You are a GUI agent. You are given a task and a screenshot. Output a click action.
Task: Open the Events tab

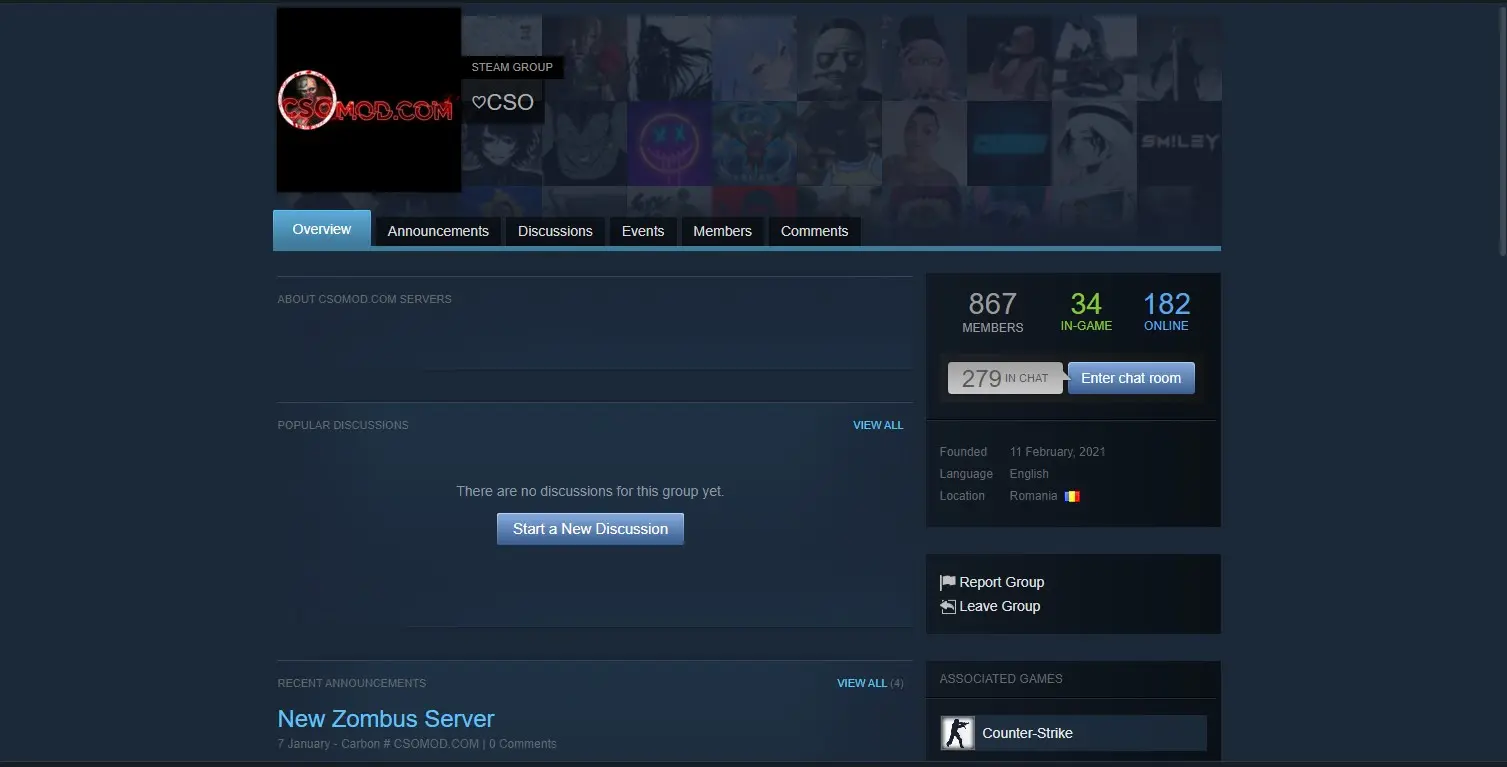[x=643, y=231]
